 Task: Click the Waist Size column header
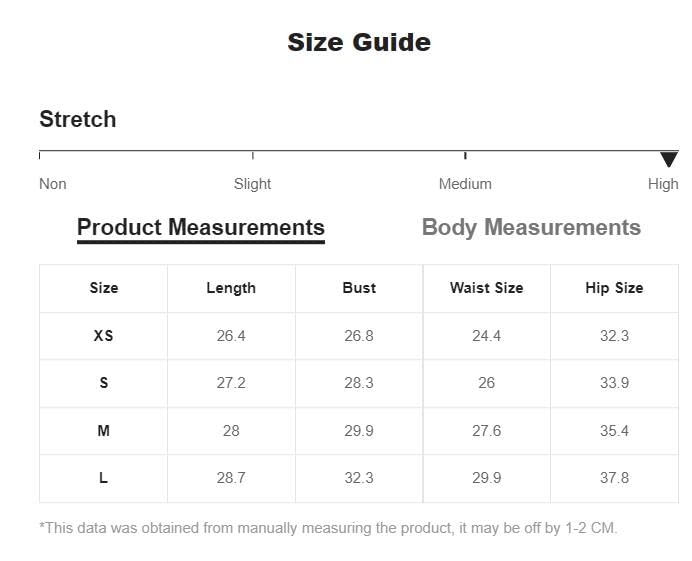point(487,288)
